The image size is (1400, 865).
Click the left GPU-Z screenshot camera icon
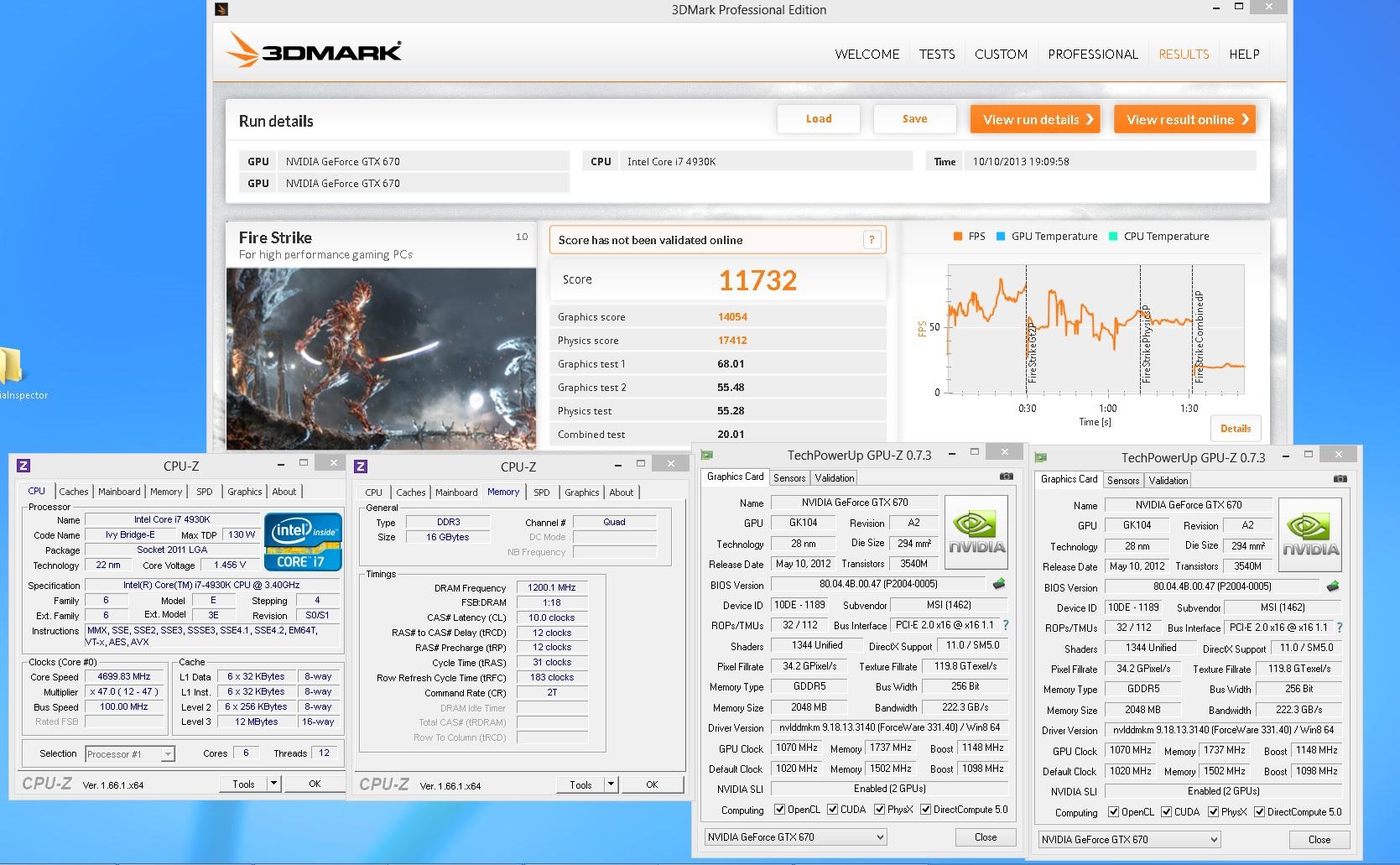(1006, 477)
